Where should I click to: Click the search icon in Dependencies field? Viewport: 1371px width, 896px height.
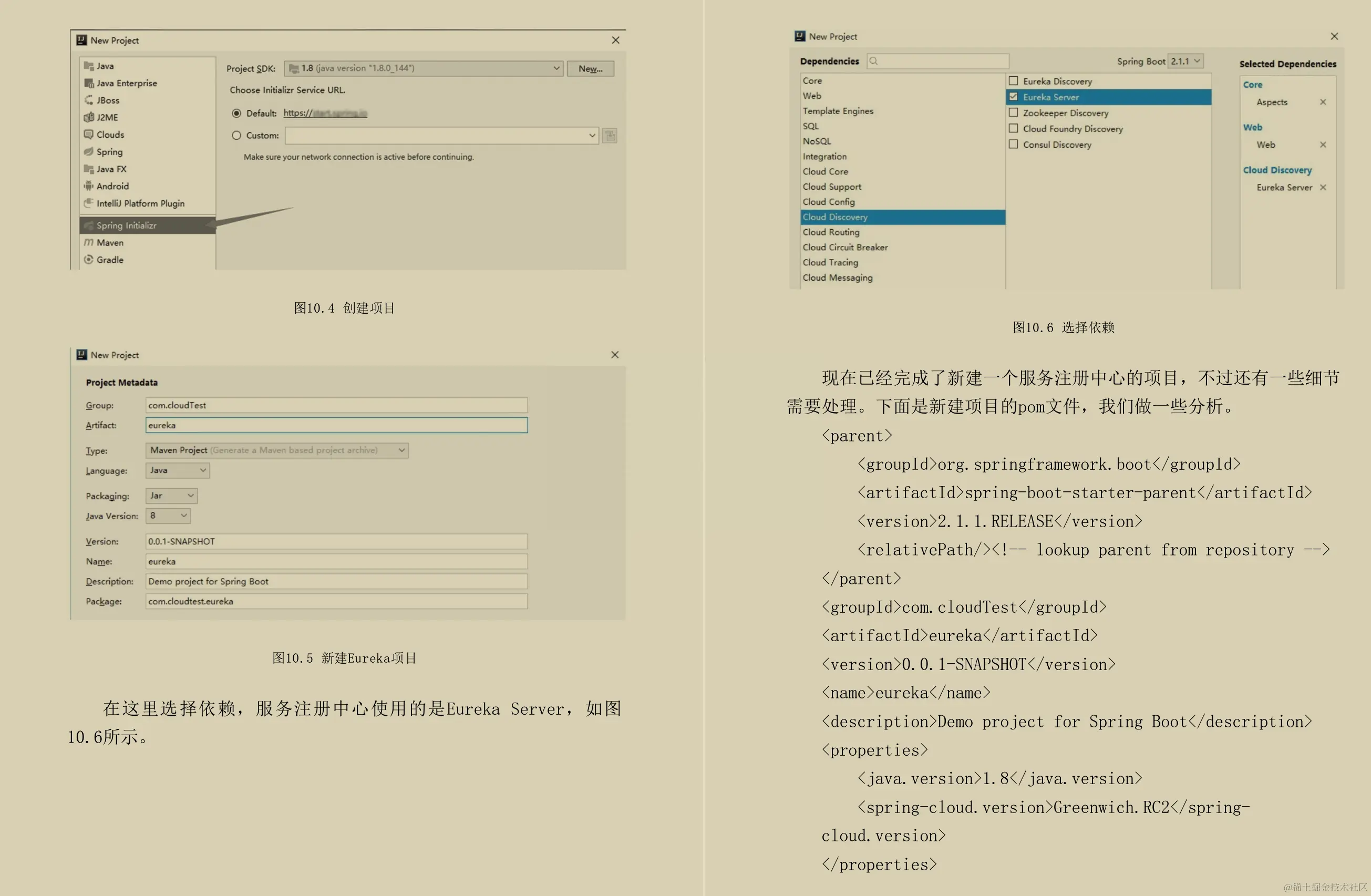point(873,61)
